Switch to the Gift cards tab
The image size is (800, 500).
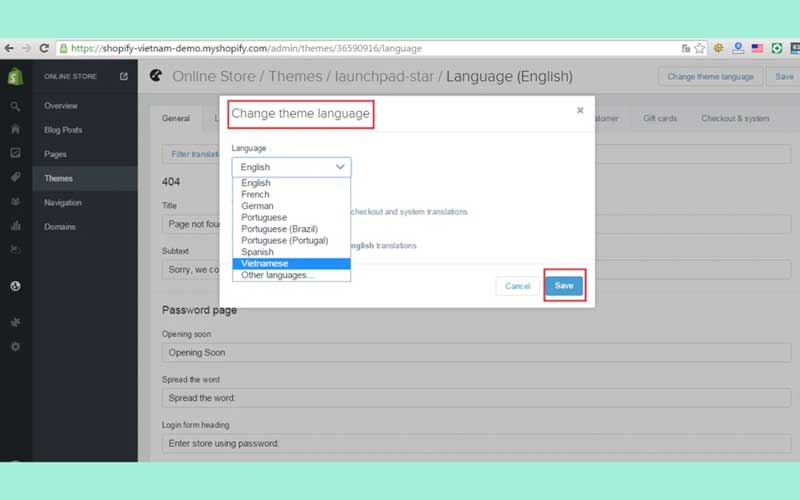pyautogui.click(x=660, y=118)
